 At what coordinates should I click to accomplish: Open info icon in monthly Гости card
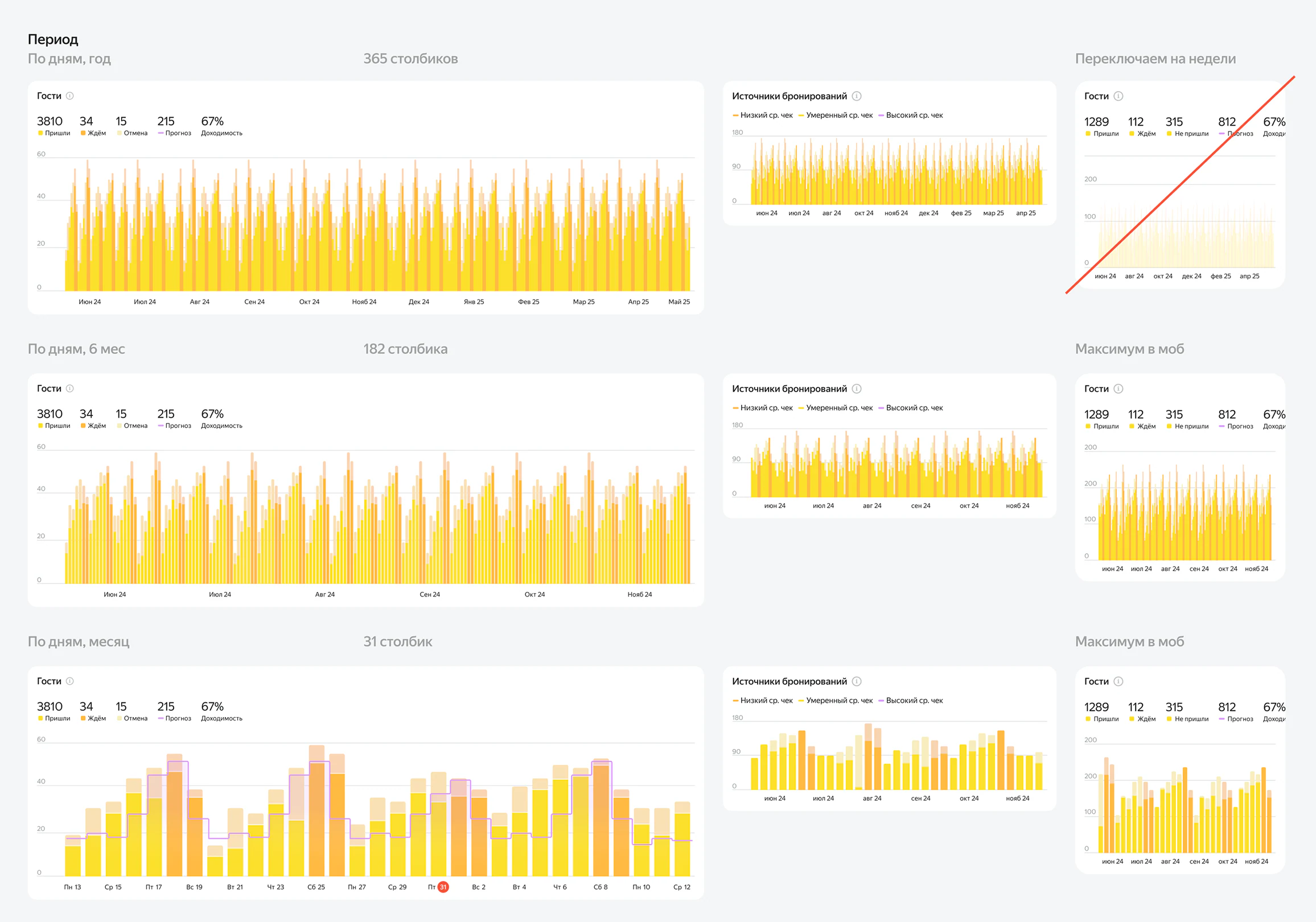pos(70,681)
